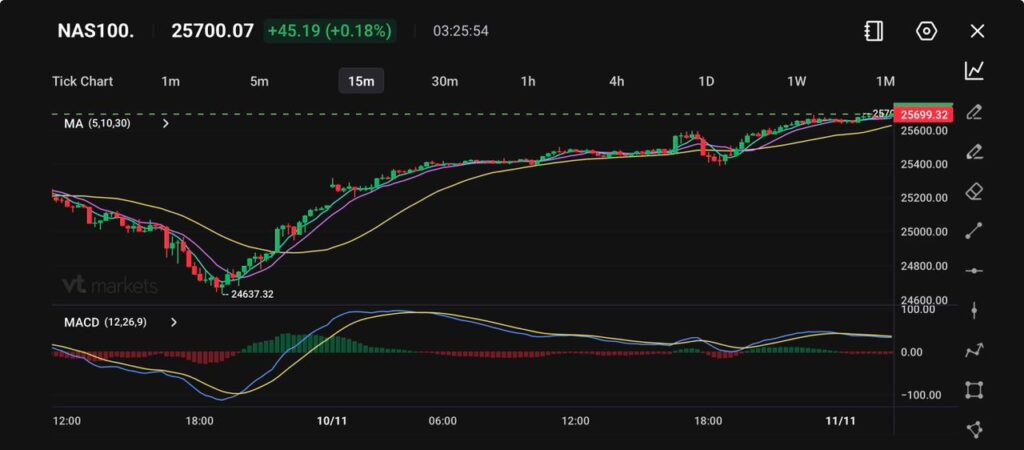Switch to Tick Chart view
The image size is (1024, 450).
pos(82,81)
